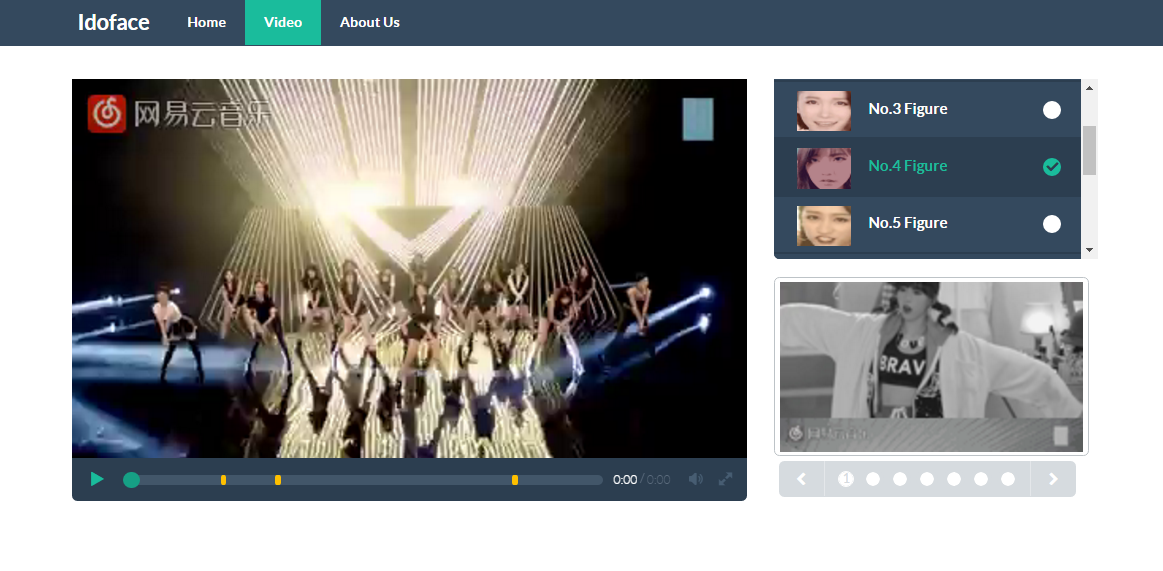The height and width of the screenshot is (571, 1163).
Task: Uncheck the No.4 Figure checkmark
Action: [x=1052, y=167]
